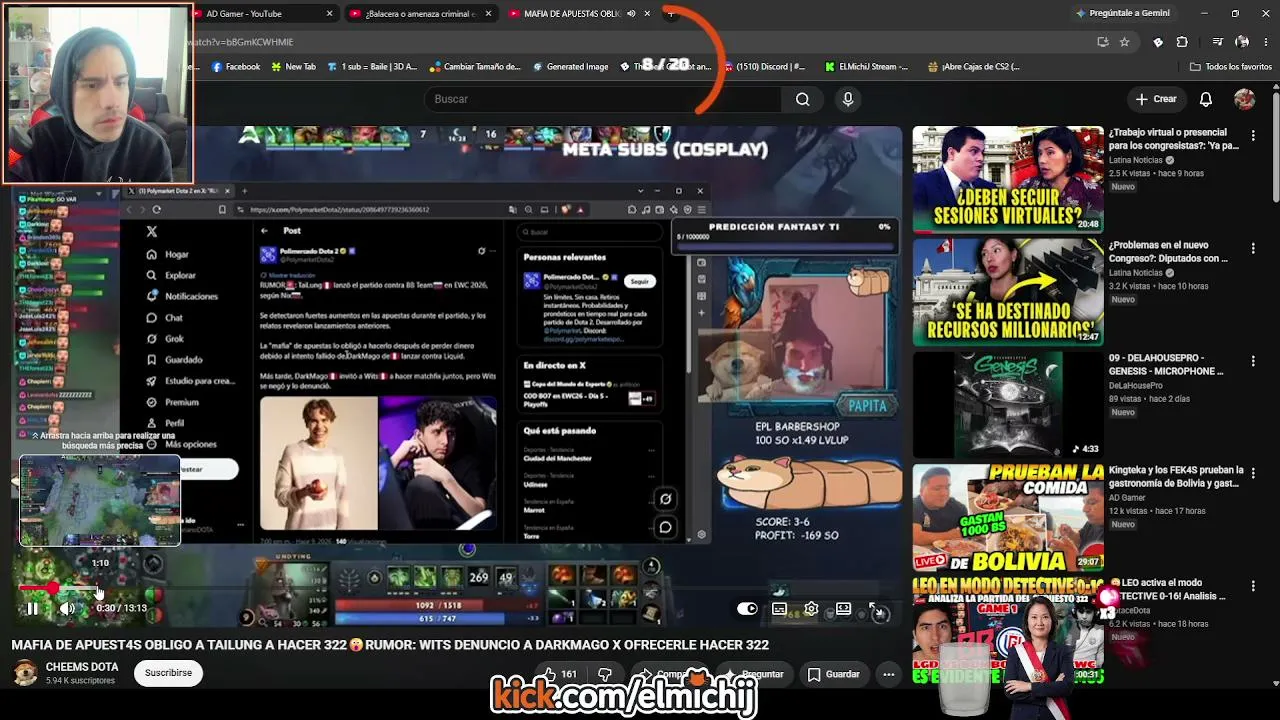1280x720 pixels.
Task: Open the Facebook bookmark
Action: pyautogui.click(x=236, y=67)
